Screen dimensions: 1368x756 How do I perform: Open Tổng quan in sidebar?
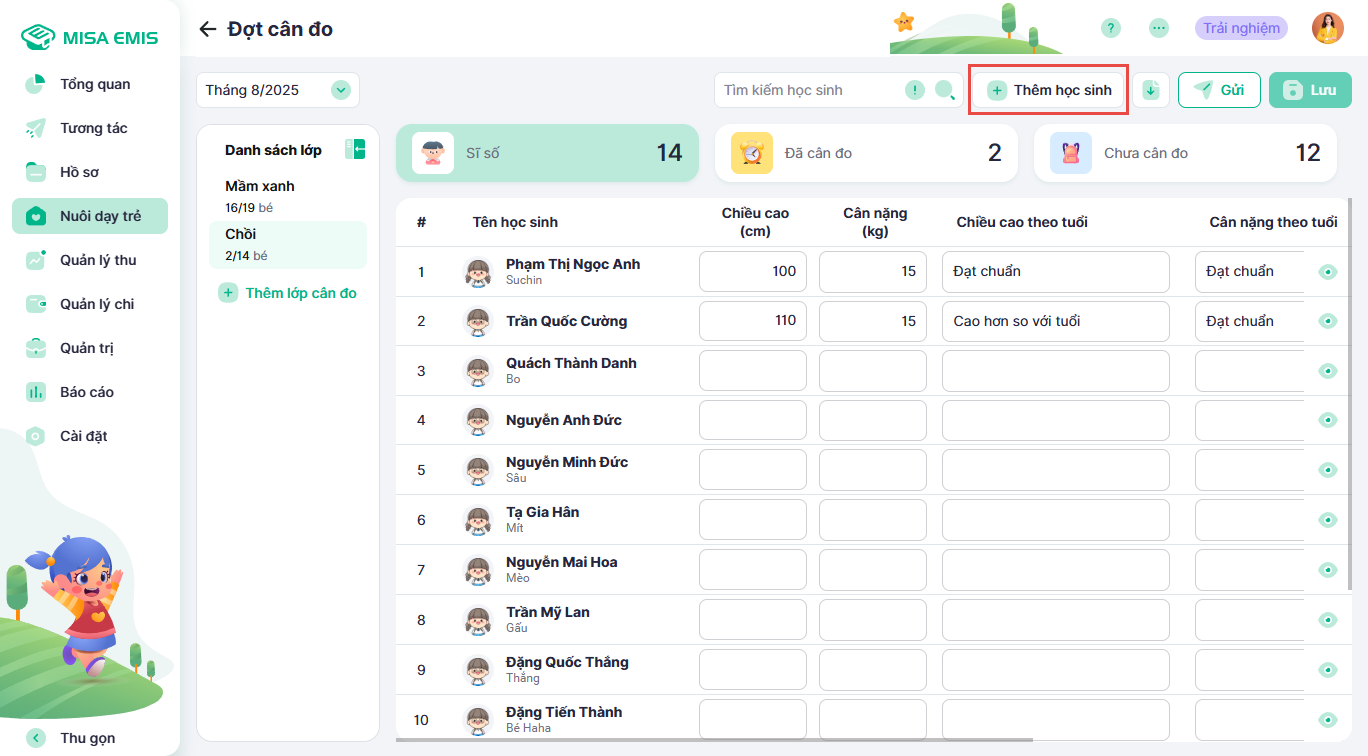point(90,84)
